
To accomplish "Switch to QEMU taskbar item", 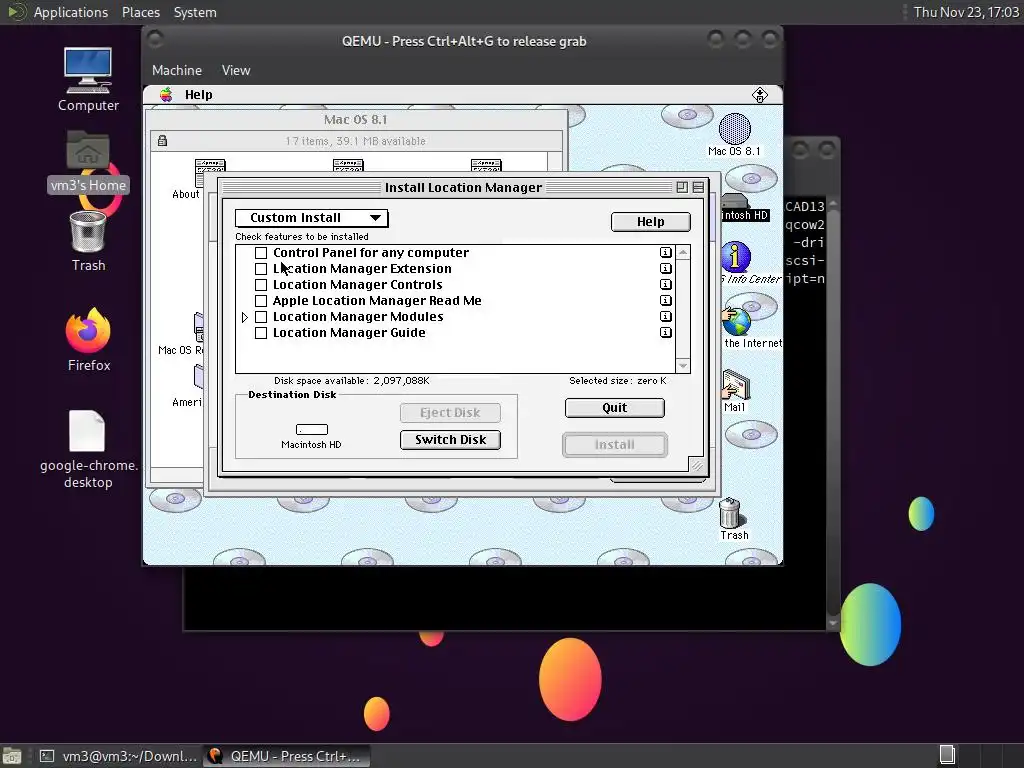I will [x=286, y=756].
